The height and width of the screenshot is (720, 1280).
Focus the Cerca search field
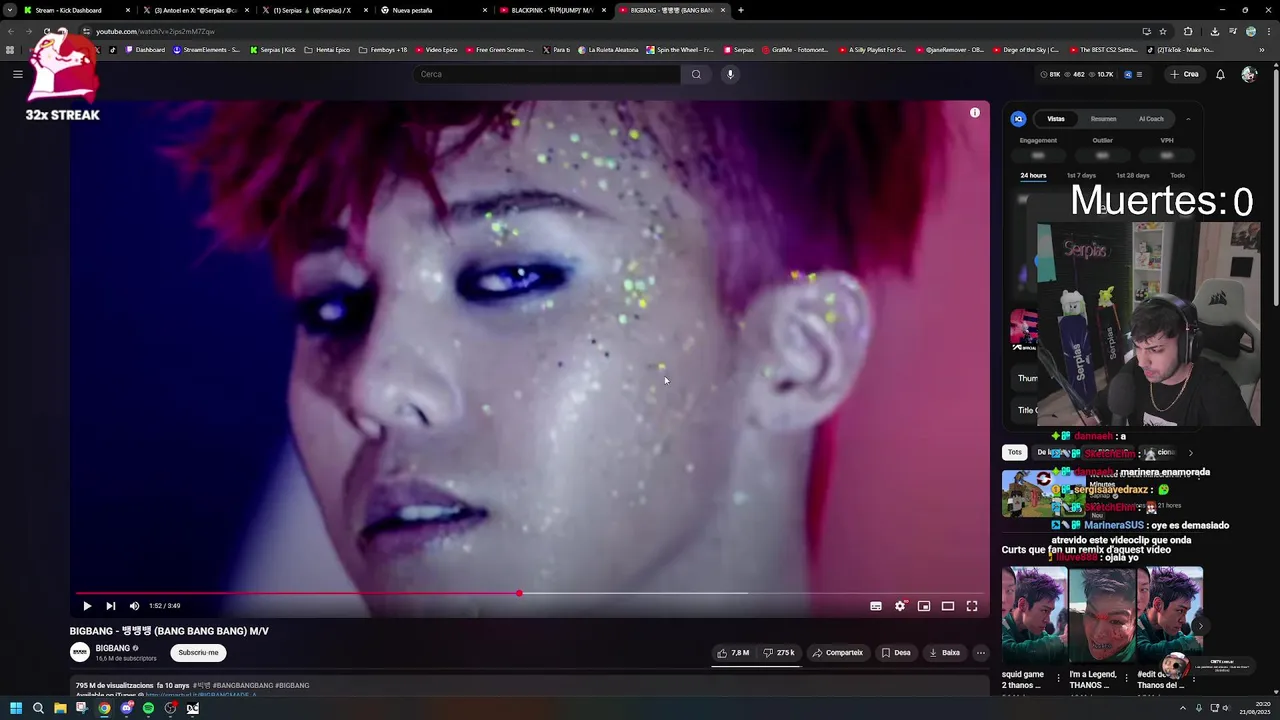546,74
